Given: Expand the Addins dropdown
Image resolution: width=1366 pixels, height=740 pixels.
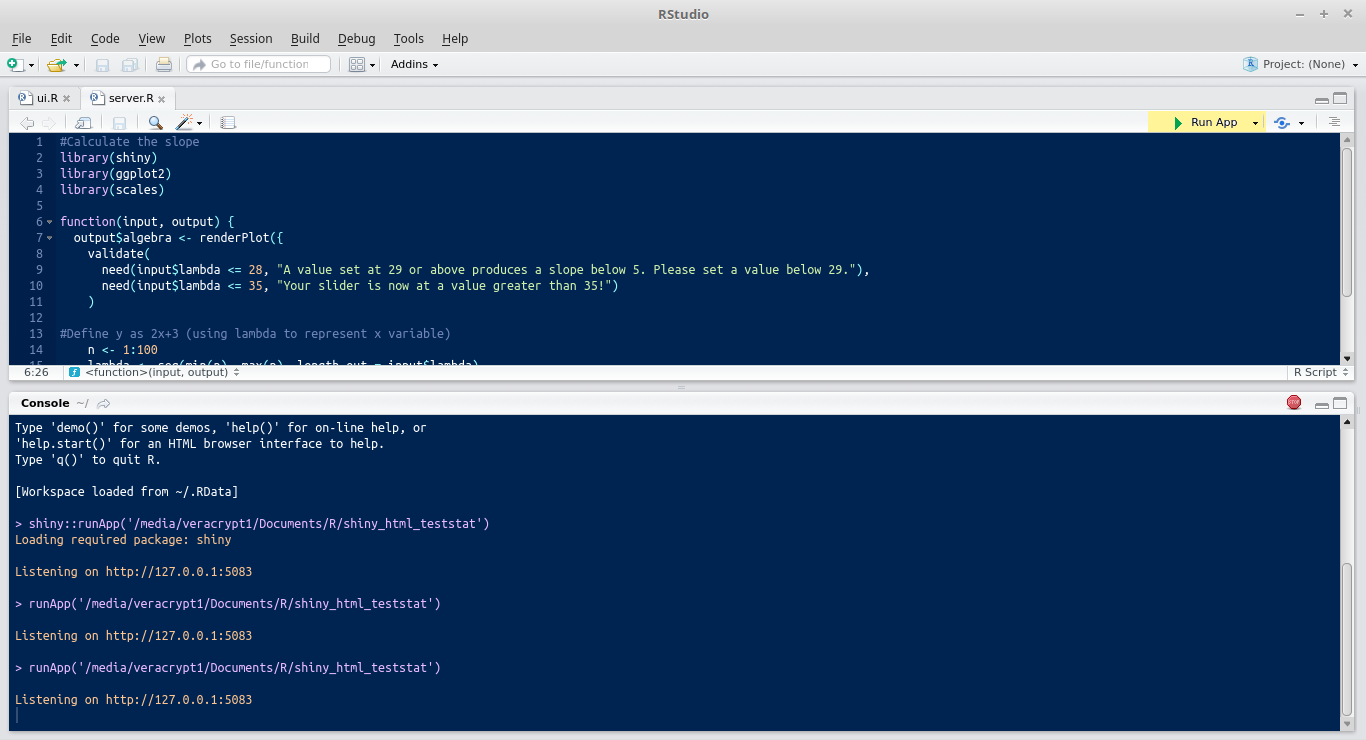Looking at the screenshot, I should 414,64.
